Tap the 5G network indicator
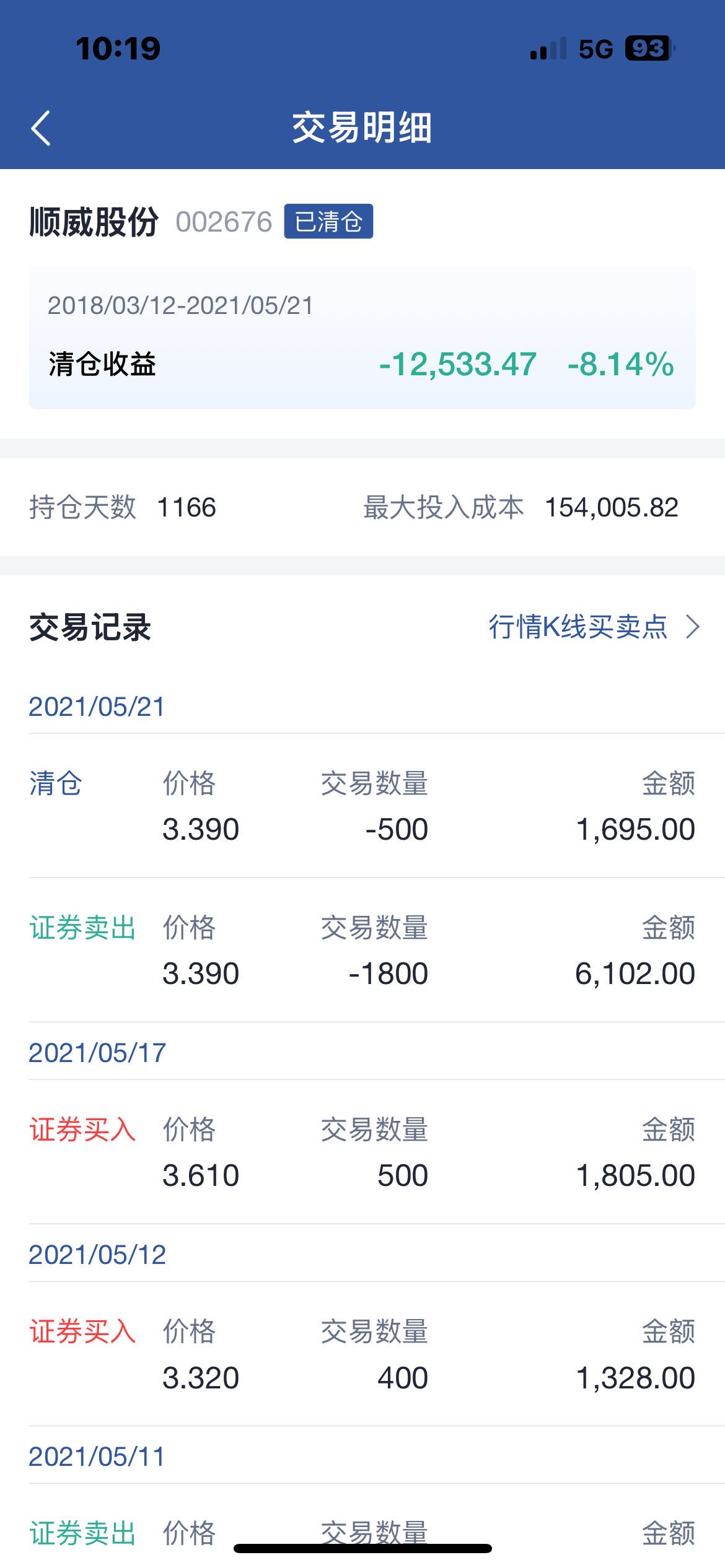Screen dimensions: 725x1568 pyautogui.click(x=595, y=49)
